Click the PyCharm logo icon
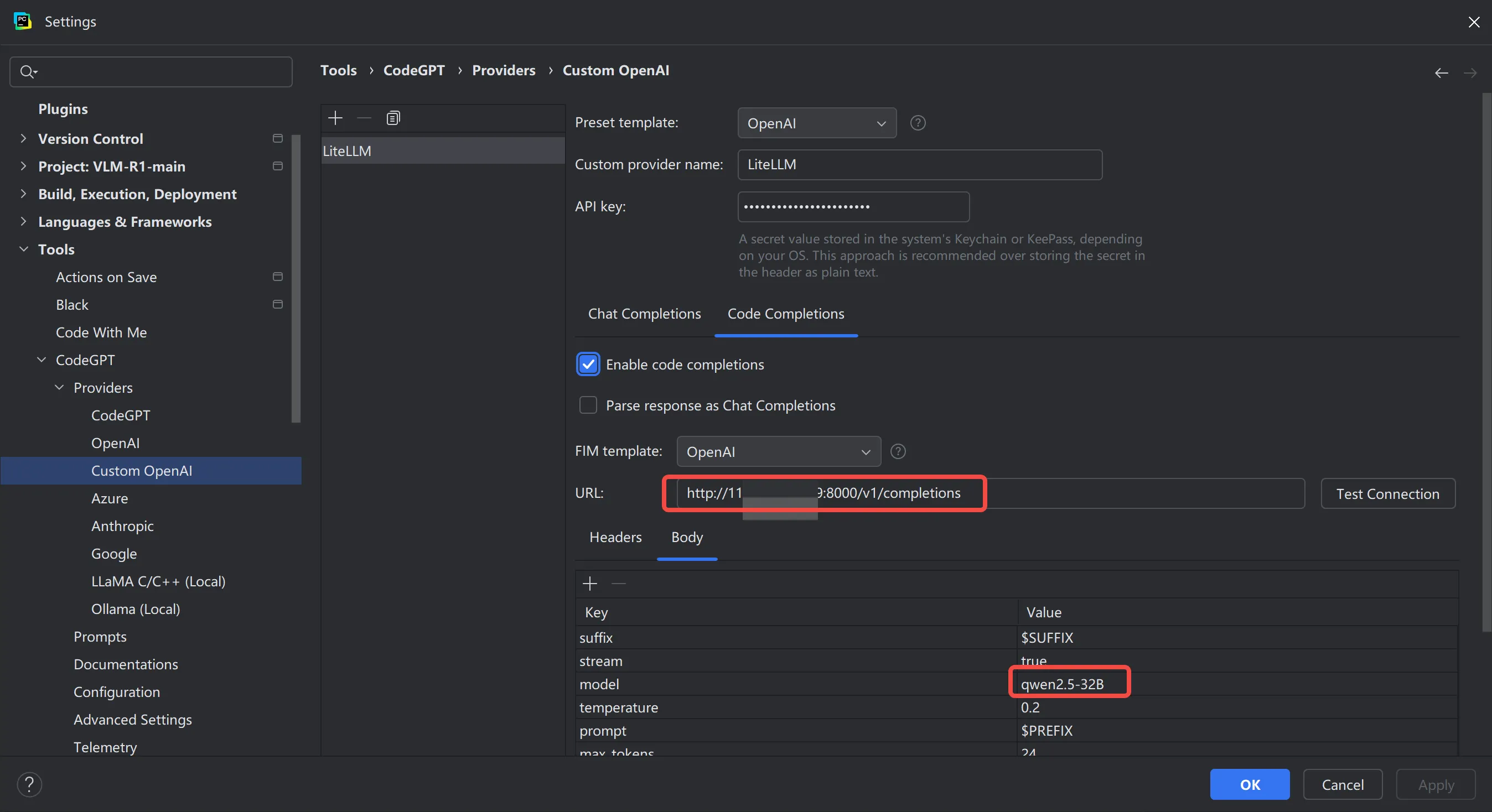Screen dimensions: 1492x812 [23, 22]
